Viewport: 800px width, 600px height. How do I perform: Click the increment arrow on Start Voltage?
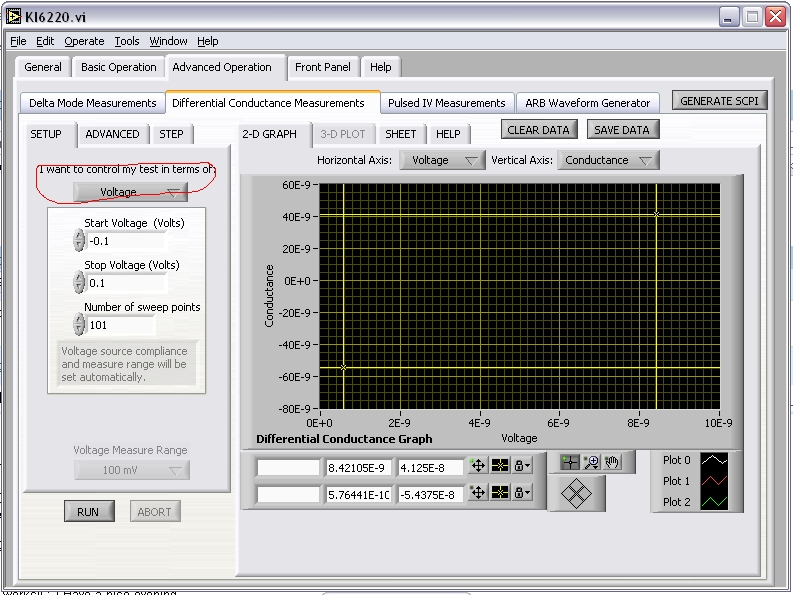[78, 236]
